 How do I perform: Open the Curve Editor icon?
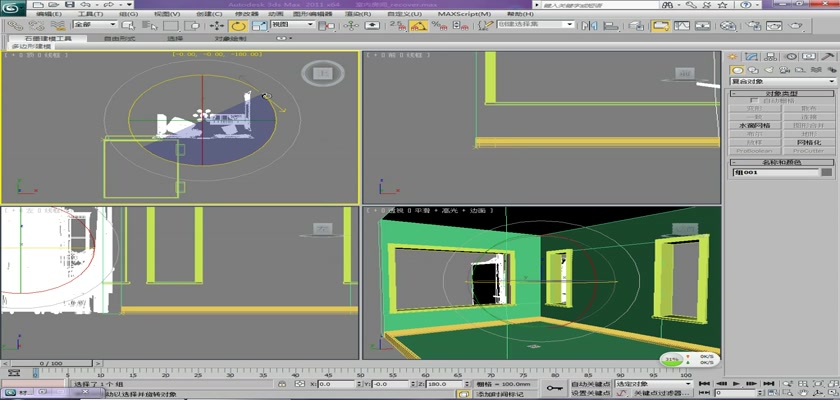coord(681,25)
